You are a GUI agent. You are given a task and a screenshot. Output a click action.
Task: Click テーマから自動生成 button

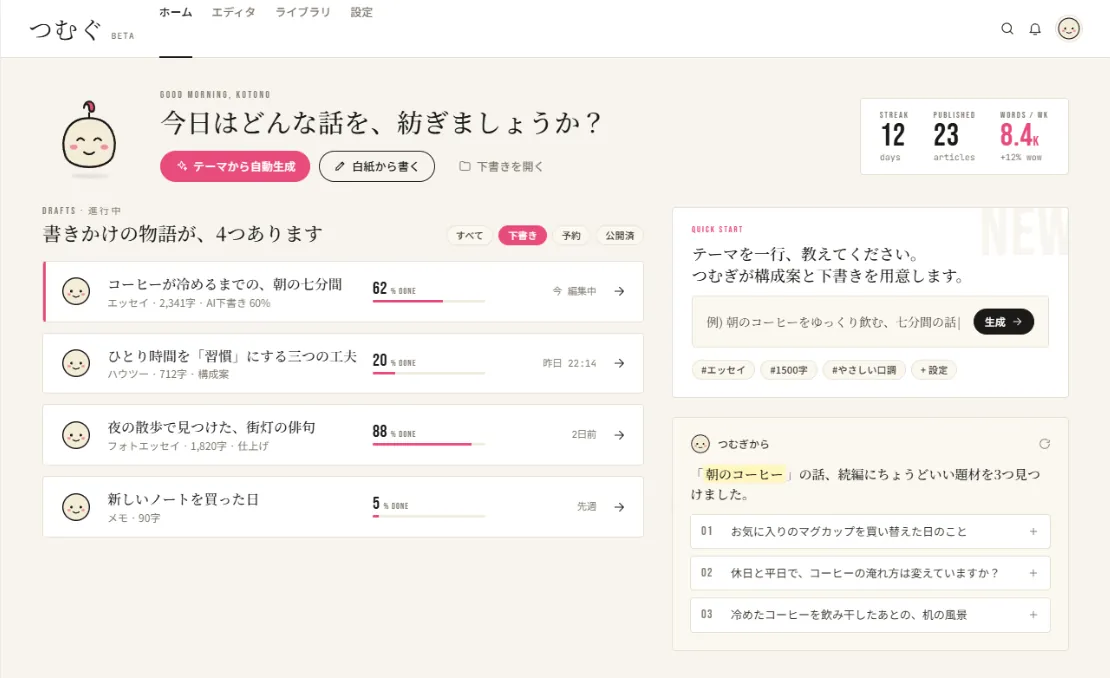click(x=235, y=166)
